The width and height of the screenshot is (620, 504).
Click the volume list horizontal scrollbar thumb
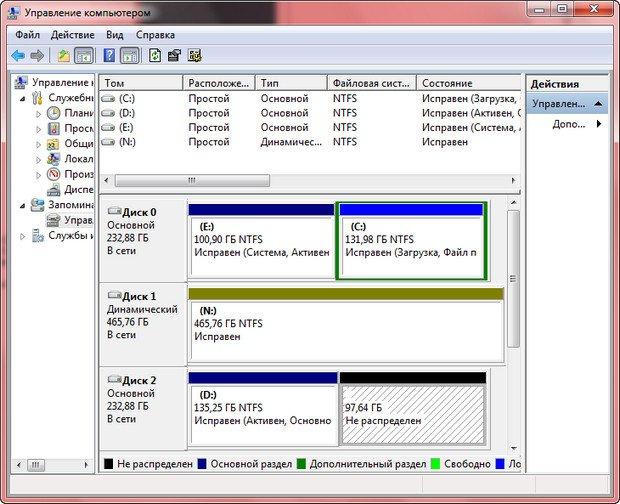pyautogui.click(x=192, y=181)
